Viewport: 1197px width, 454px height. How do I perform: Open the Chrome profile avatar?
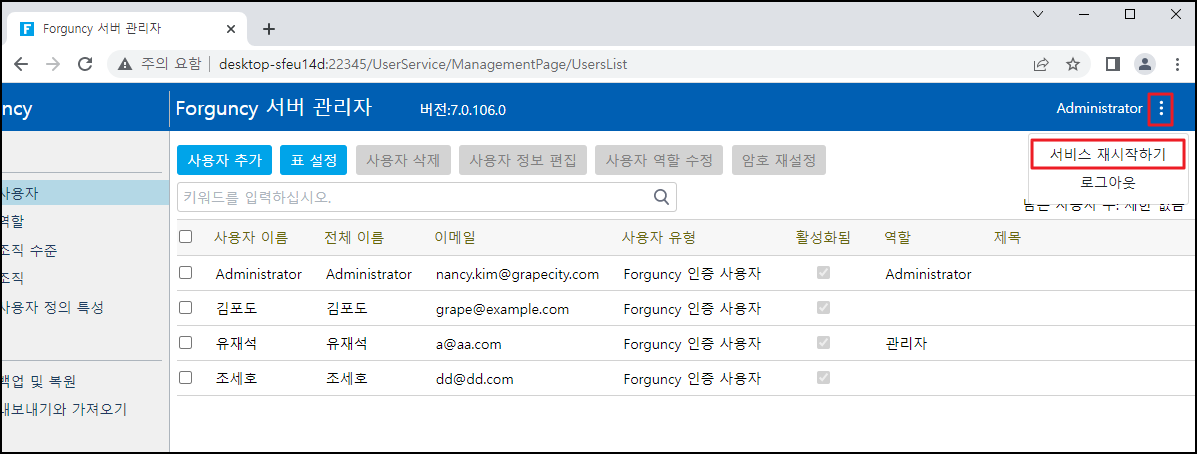click(1144, 64)
